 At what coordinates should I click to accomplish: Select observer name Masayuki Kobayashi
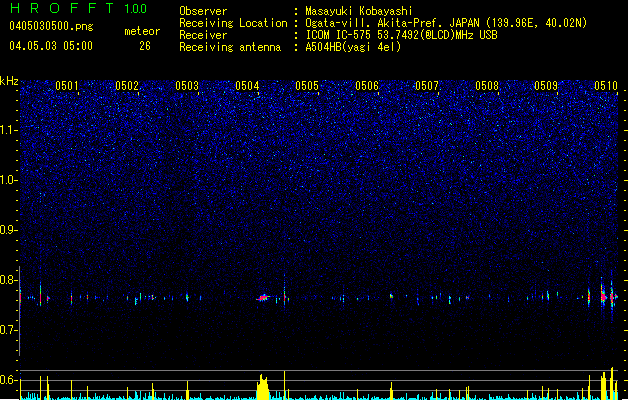[x=359, y=11]
